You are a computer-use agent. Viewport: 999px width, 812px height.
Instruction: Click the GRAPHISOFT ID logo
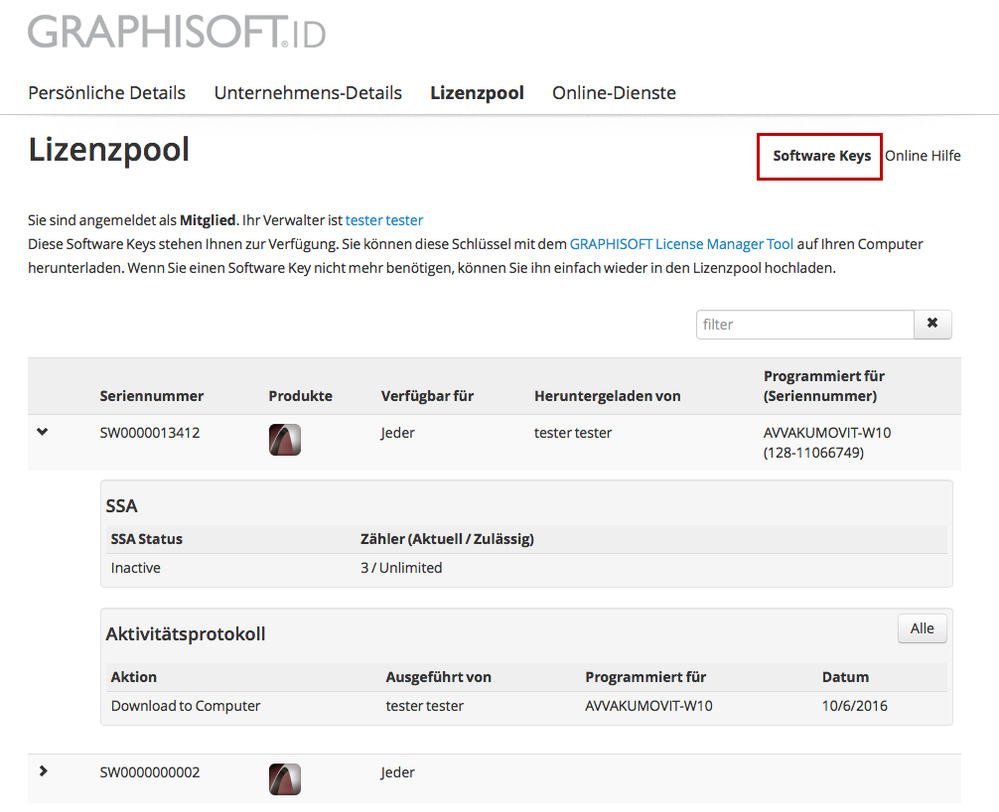click(177, 32)
